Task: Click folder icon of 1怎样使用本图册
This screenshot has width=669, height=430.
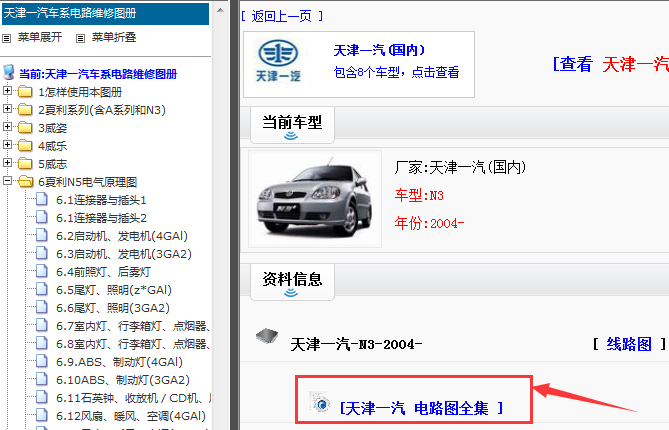Action: click(x=25, y=92)
